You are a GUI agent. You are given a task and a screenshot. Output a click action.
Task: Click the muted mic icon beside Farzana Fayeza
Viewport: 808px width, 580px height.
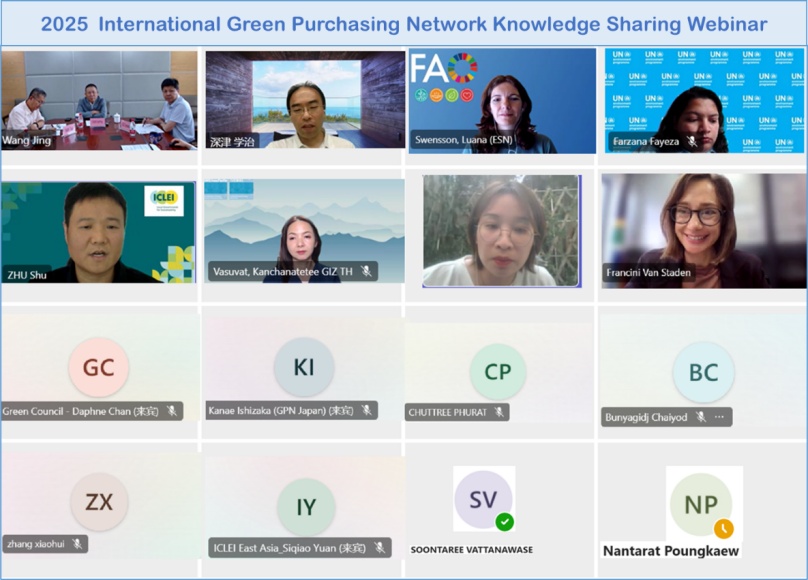691,142
